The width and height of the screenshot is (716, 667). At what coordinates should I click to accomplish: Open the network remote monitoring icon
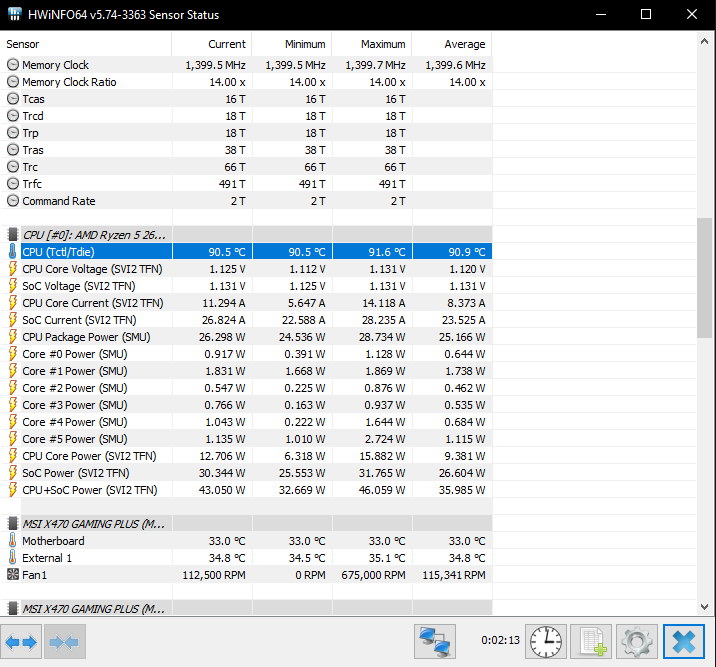tap(435, 641)
